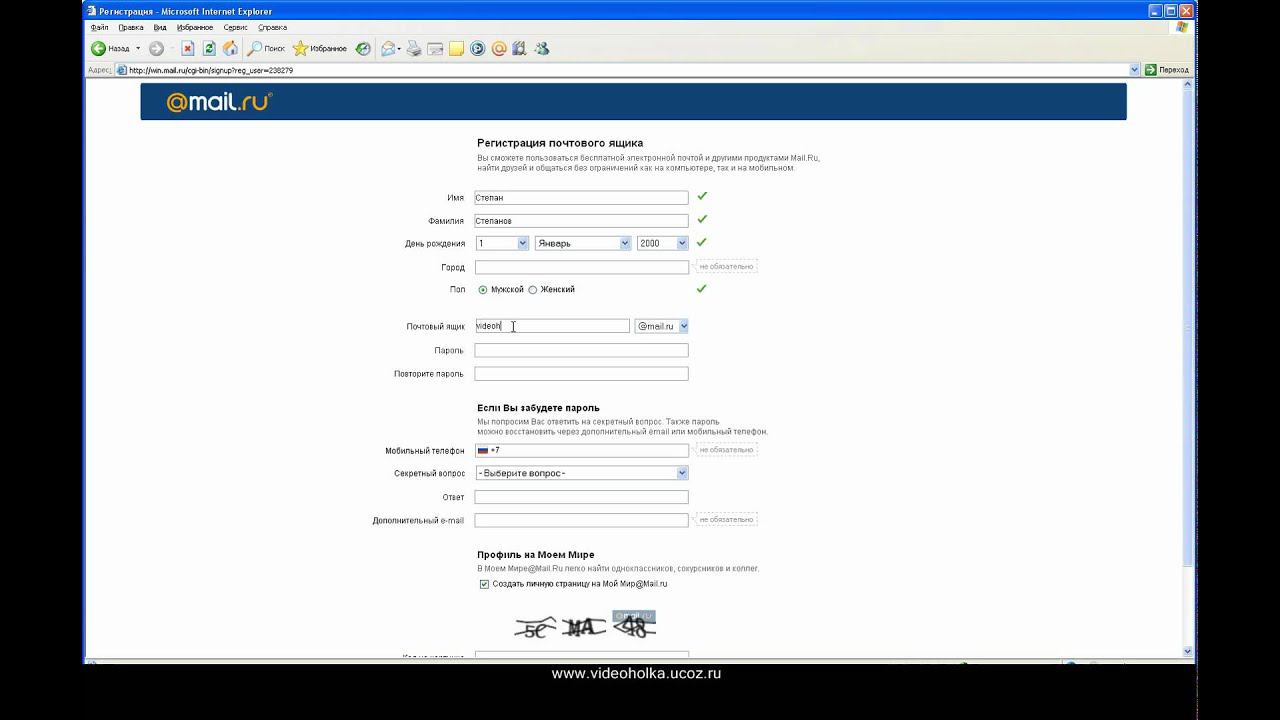The width and height of the screenshot is (1280, 720).
Task: Open the birth day dropdown showing 1
Action: [502, 243]
